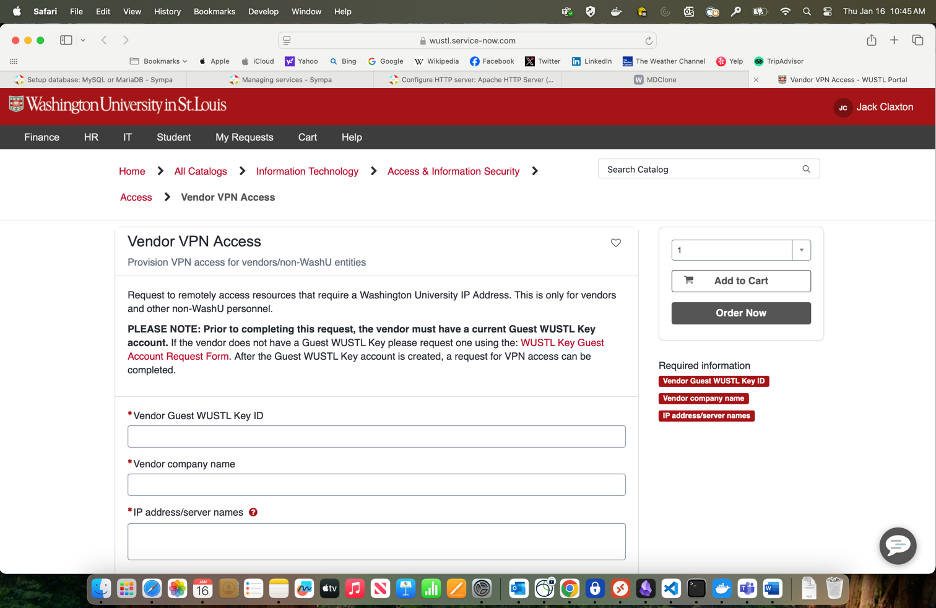Click the Wi-Fi icon in menu bar
936x608 pixels.
tap(785, 11)
